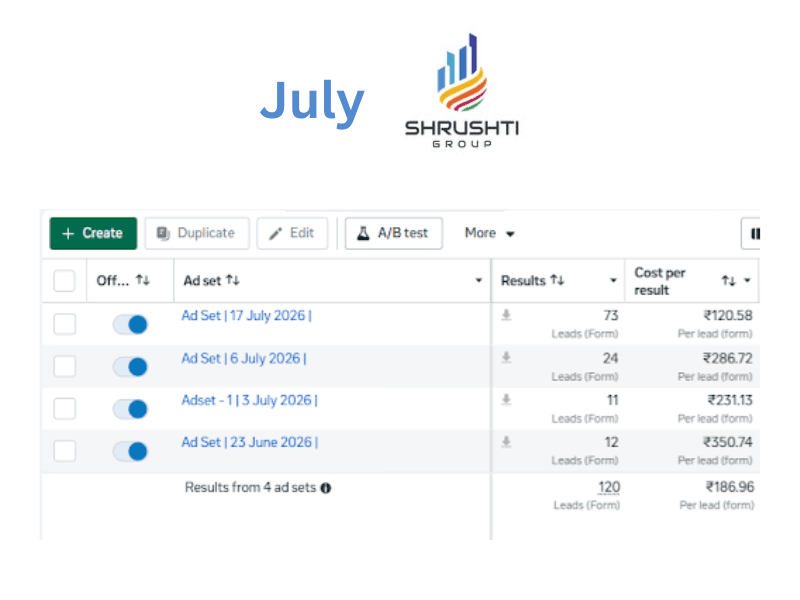This screenshot has width=800, height=600.
Task: Turn off Ad Set 17 July 2026 toggle
Action: pos(130,324)
